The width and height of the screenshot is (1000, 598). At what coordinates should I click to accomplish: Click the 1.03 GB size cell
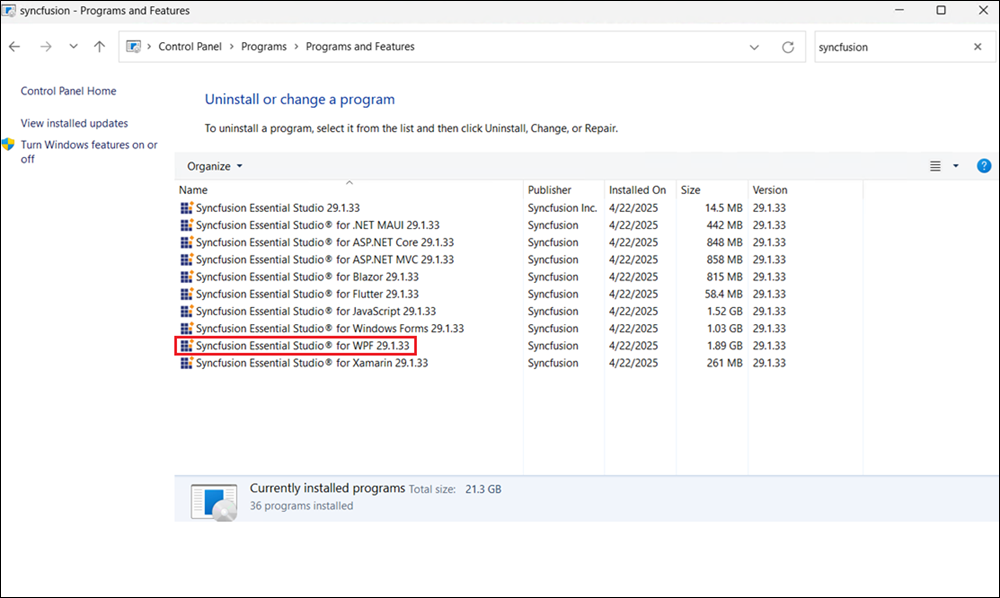tap(724, 328)
